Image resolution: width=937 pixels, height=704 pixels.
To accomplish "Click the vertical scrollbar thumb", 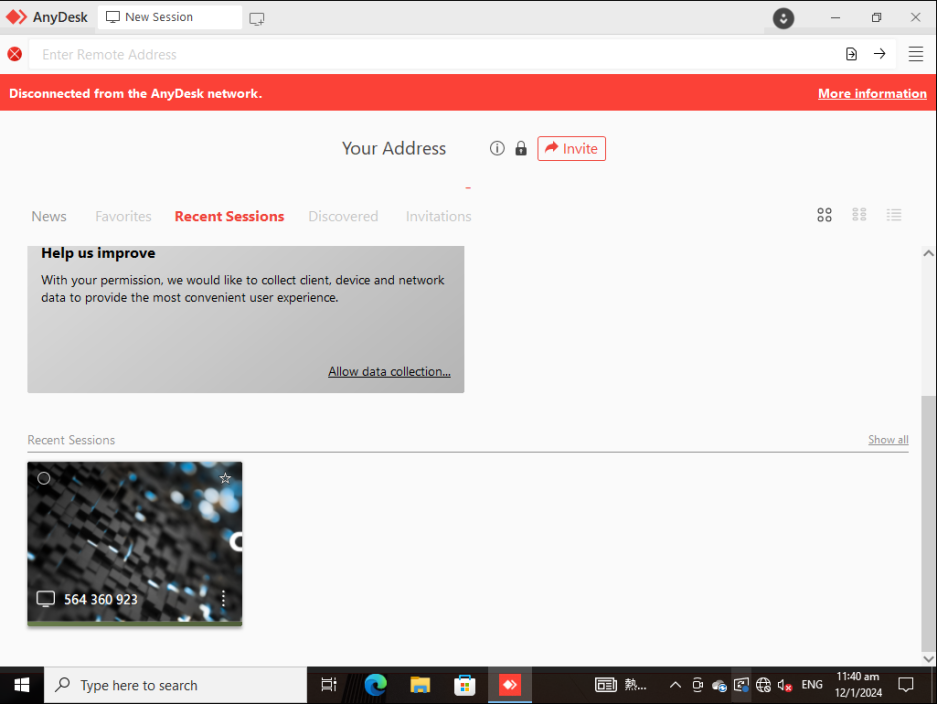I will point(928,523).
